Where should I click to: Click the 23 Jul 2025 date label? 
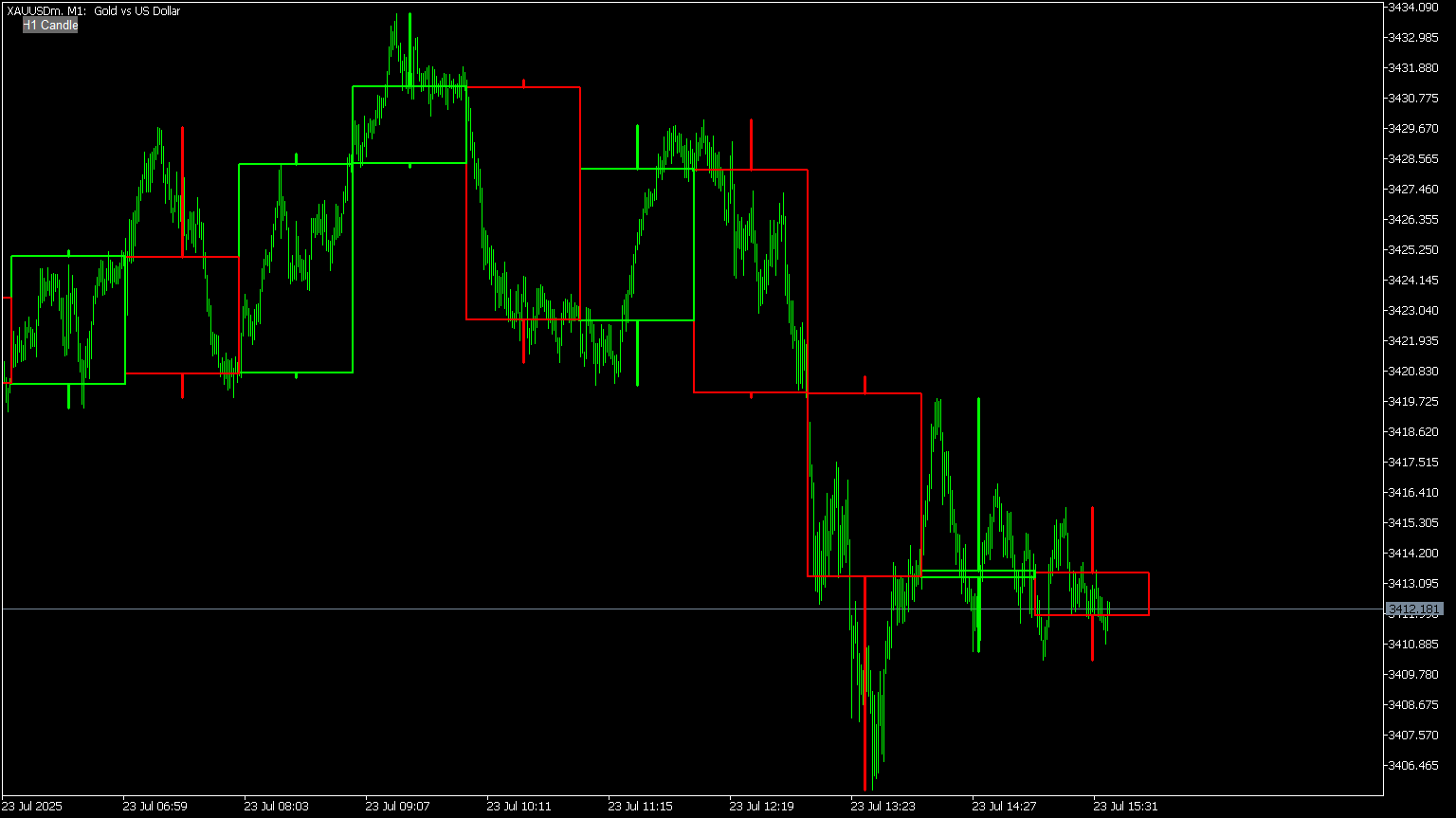tap(32, 807)
